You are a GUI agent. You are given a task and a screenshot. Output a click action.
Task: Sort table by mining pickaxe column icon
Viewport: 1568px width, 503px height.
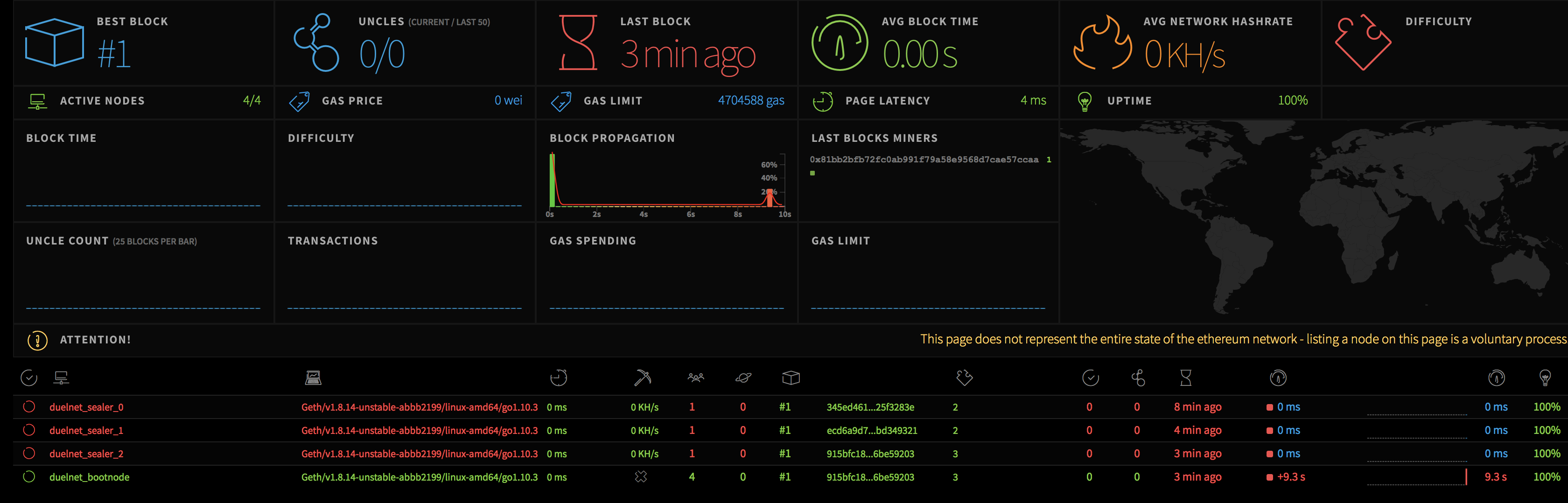(x=642, y=378)
